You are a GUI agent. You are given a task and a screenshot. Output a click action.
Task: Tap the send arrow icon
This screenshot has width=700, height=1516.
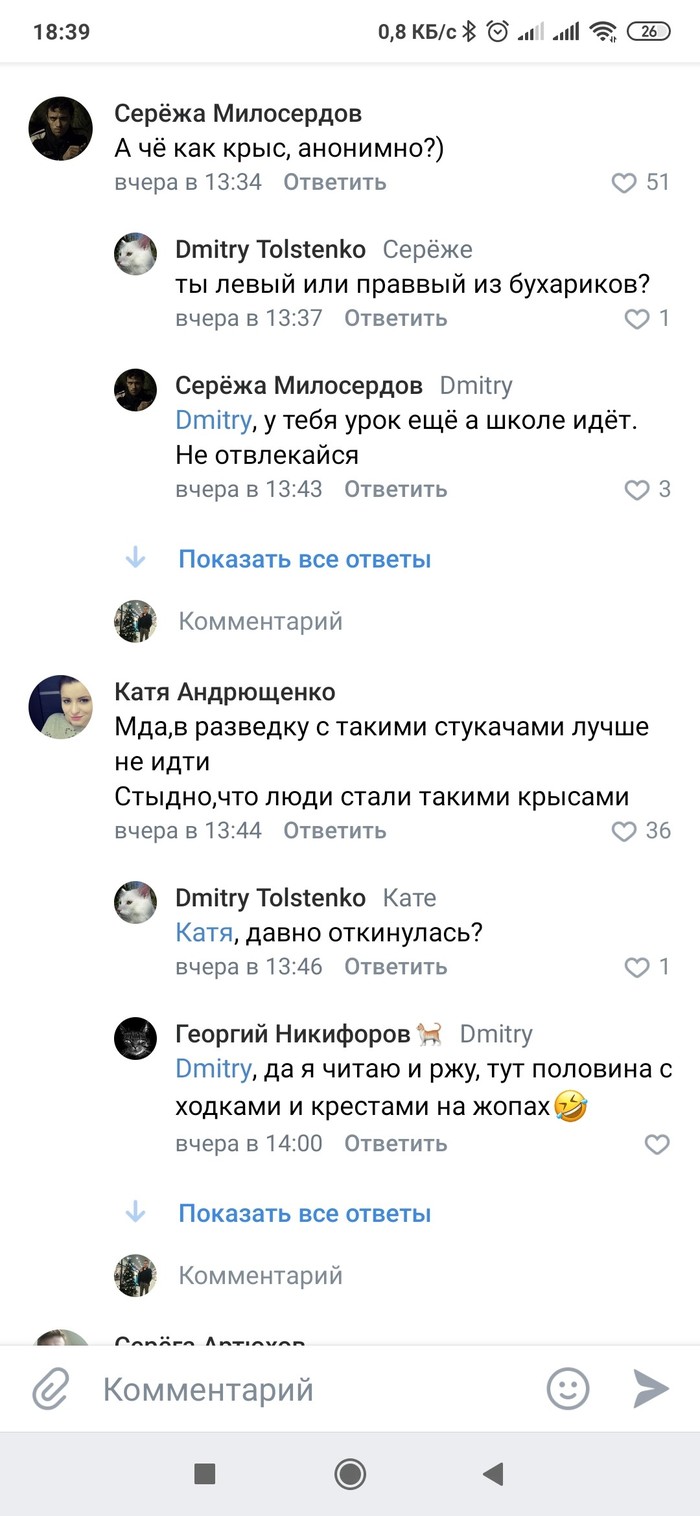651,1389
